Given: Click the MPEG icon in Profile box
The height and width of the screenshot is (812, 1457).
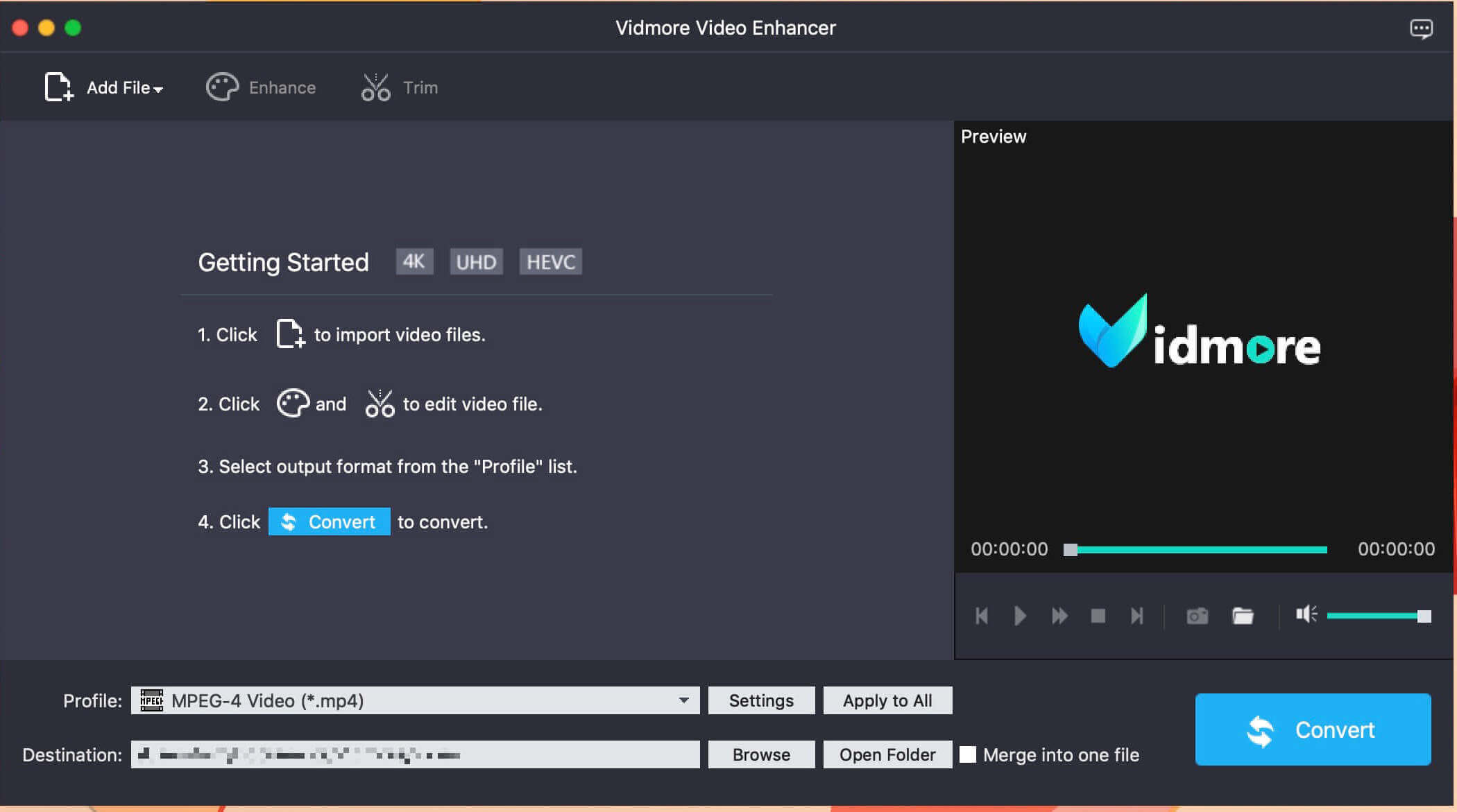Looking at the screenshot, I should [x=152, y=700].
